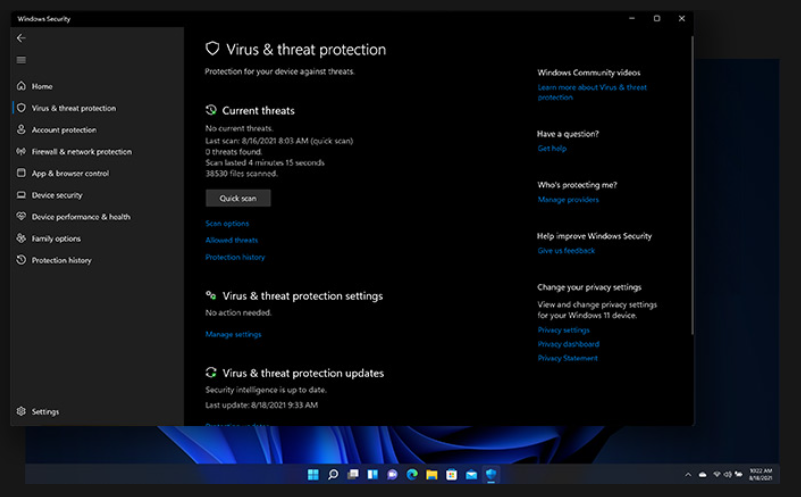Click the Protection history sidebar icon
The image size is (801, 497).
pyautogui.click(x=21, y=260)
